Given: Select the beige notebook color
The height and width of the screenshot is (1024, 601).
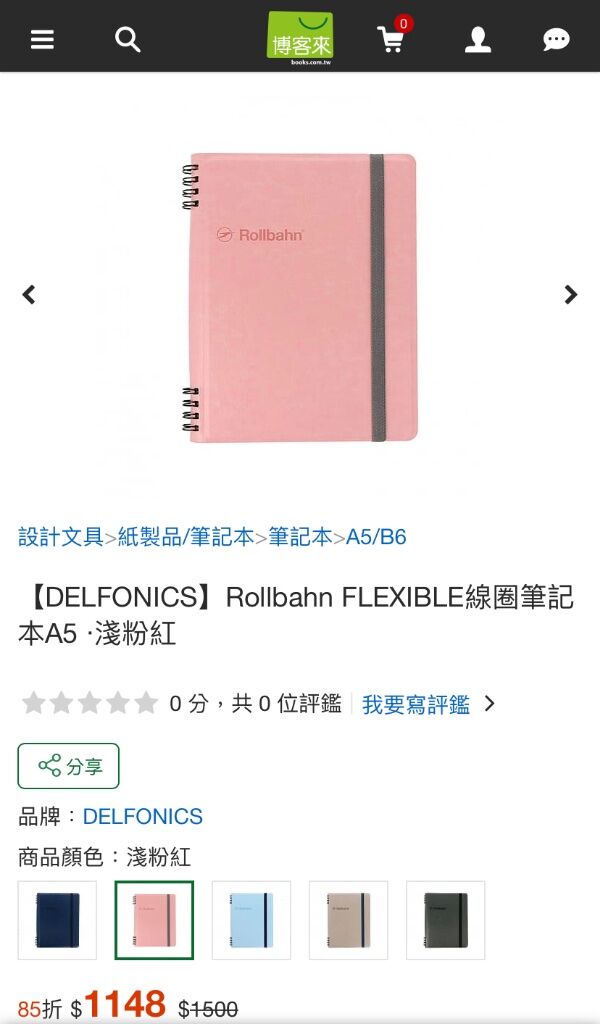Looking at the screenshot, I should click(x=348, y=920).
